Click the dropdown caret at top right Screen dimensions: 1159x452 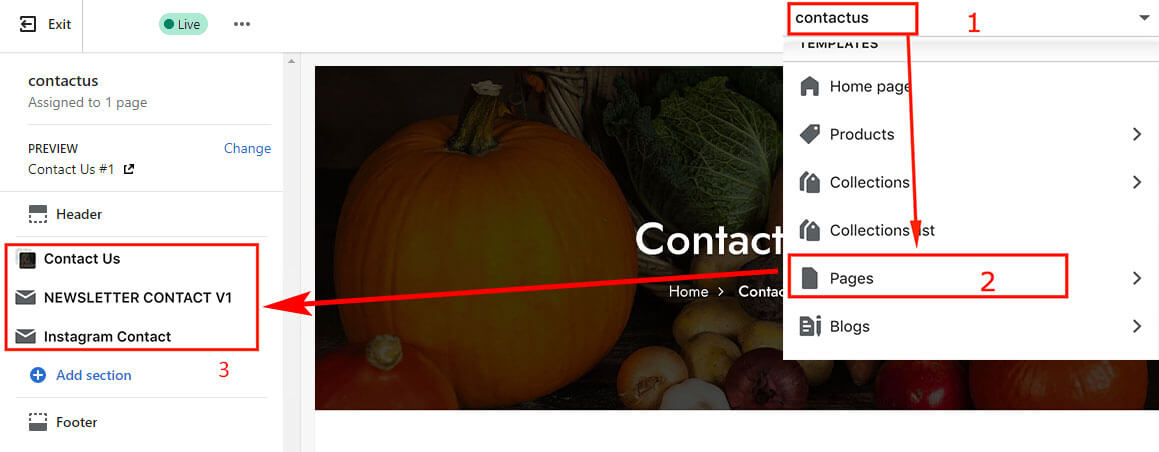1144,18
